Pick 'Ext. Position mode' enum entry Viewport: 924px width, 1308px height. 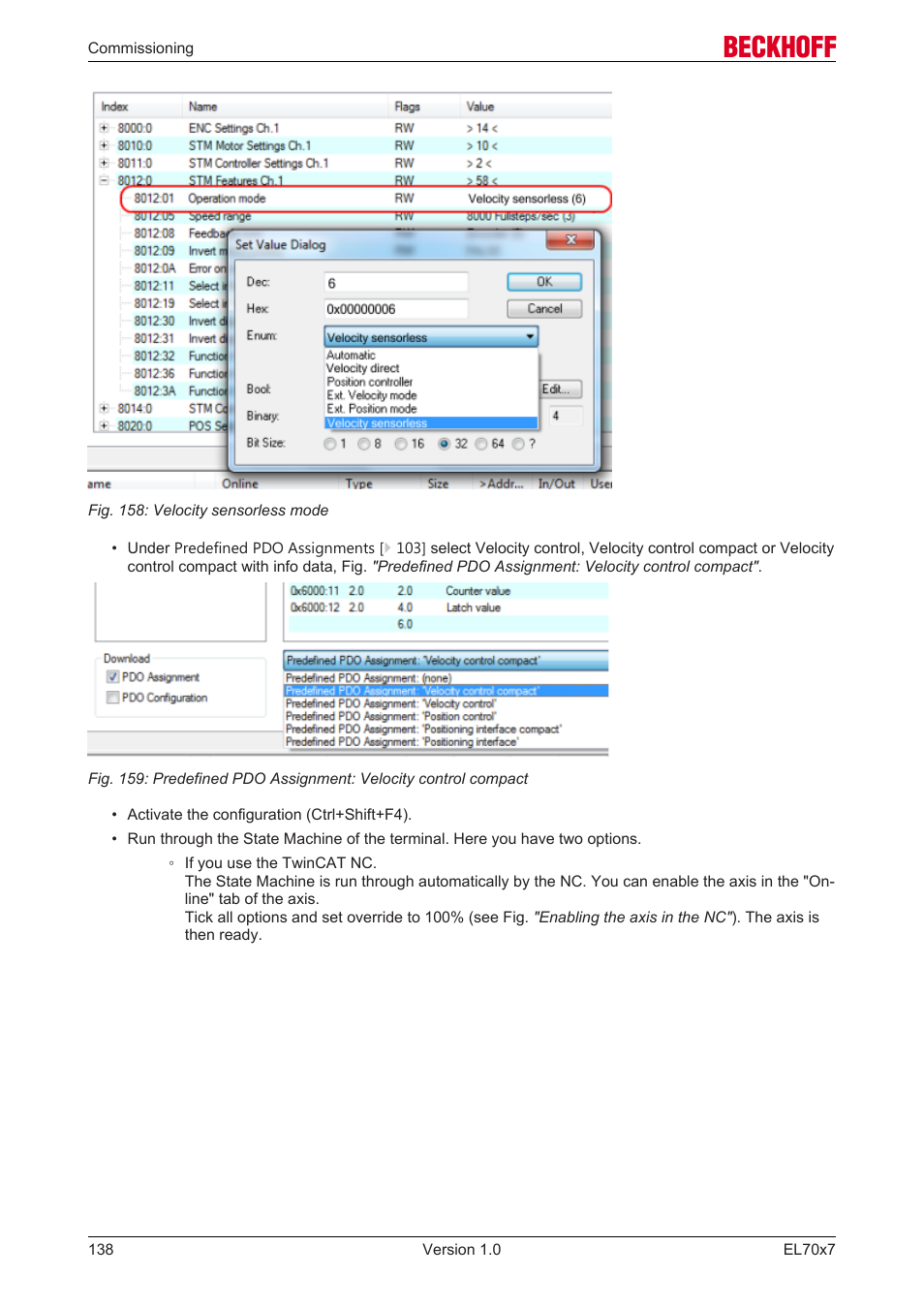tap(372, 409)
